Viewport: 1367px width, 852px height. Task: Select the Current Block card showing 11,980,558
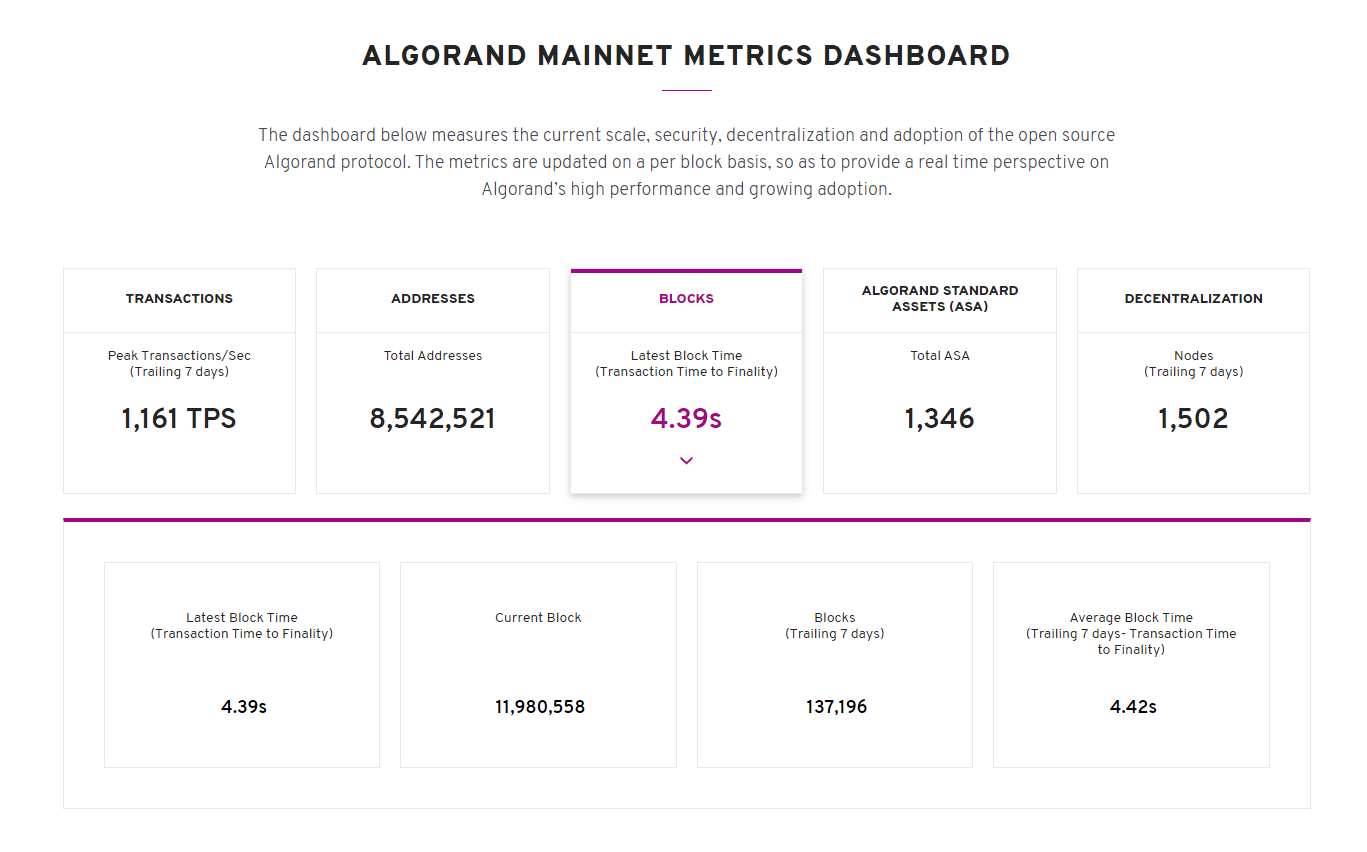538,664
